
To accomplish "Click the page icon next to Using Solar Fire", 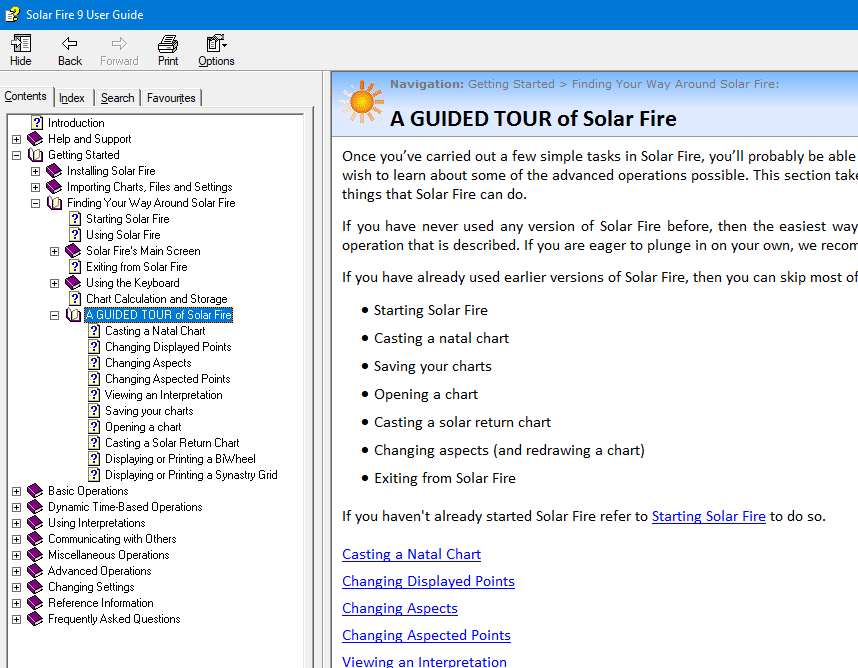I will coord(75,235).
